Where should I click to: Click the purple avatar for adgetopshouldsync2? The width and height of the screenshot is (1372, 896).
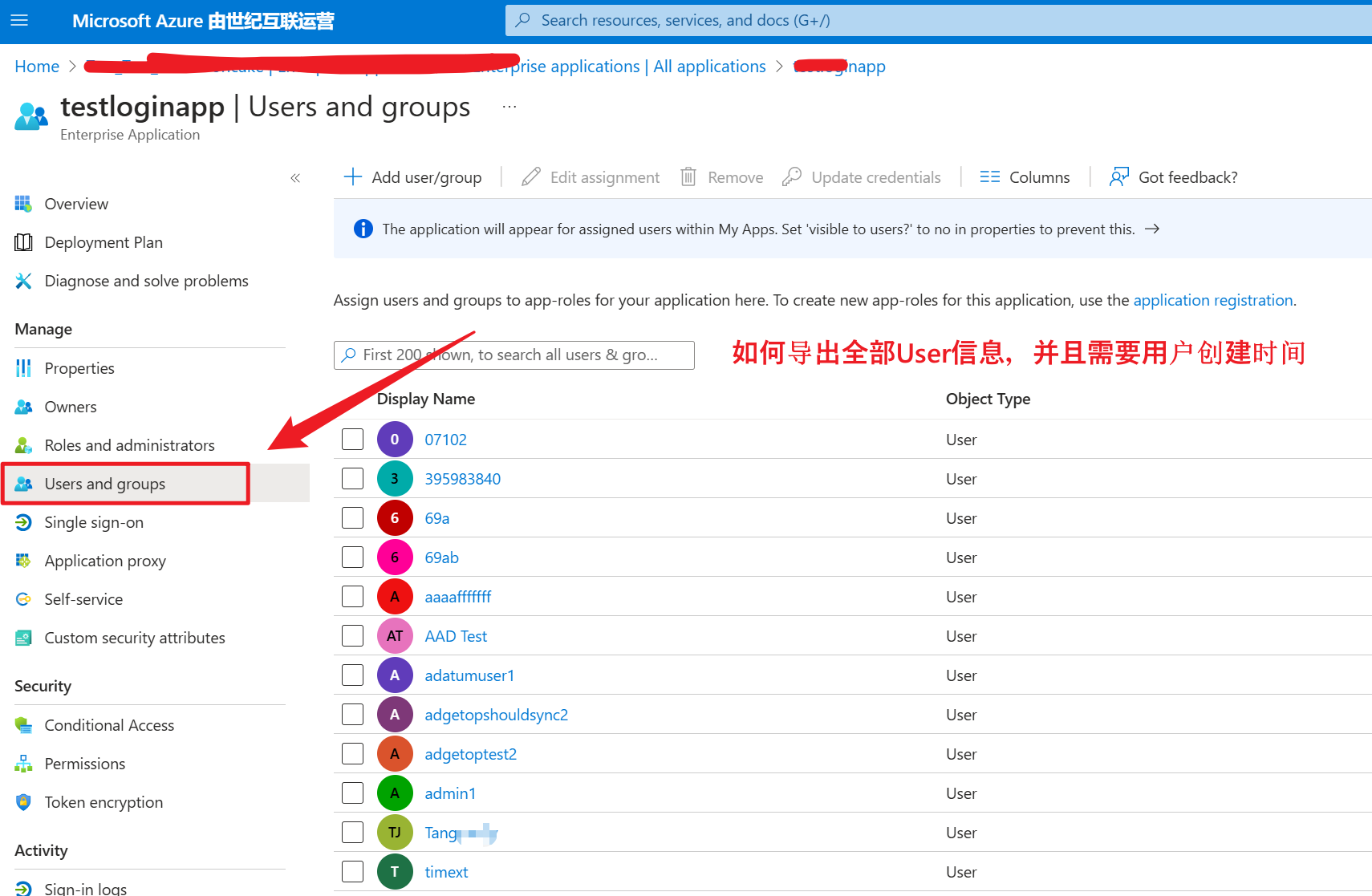(x=395, y=715)
